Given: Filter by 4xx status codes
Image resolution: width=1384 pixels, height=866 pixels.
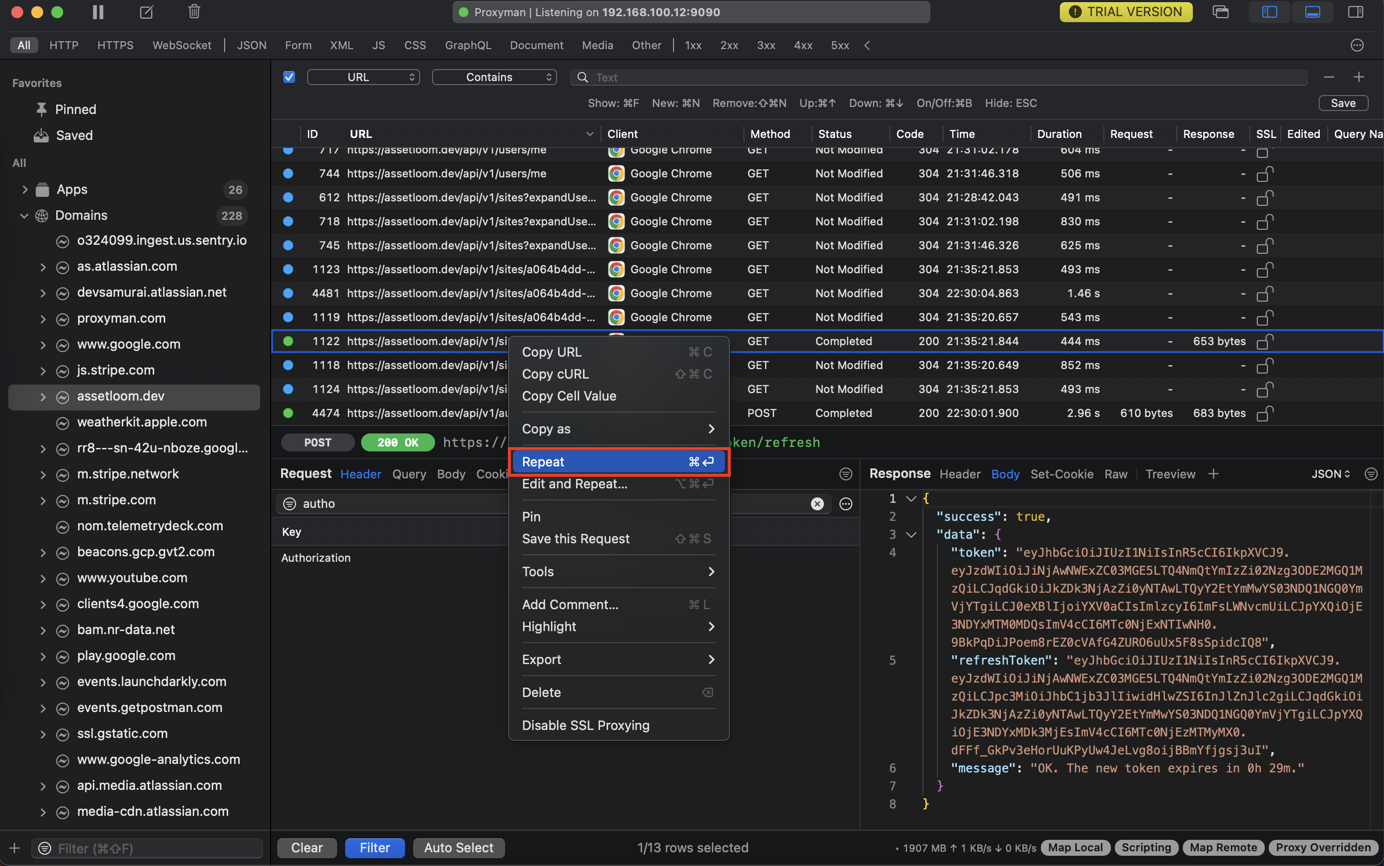Looking at the screenshot, I should point(803,45).
